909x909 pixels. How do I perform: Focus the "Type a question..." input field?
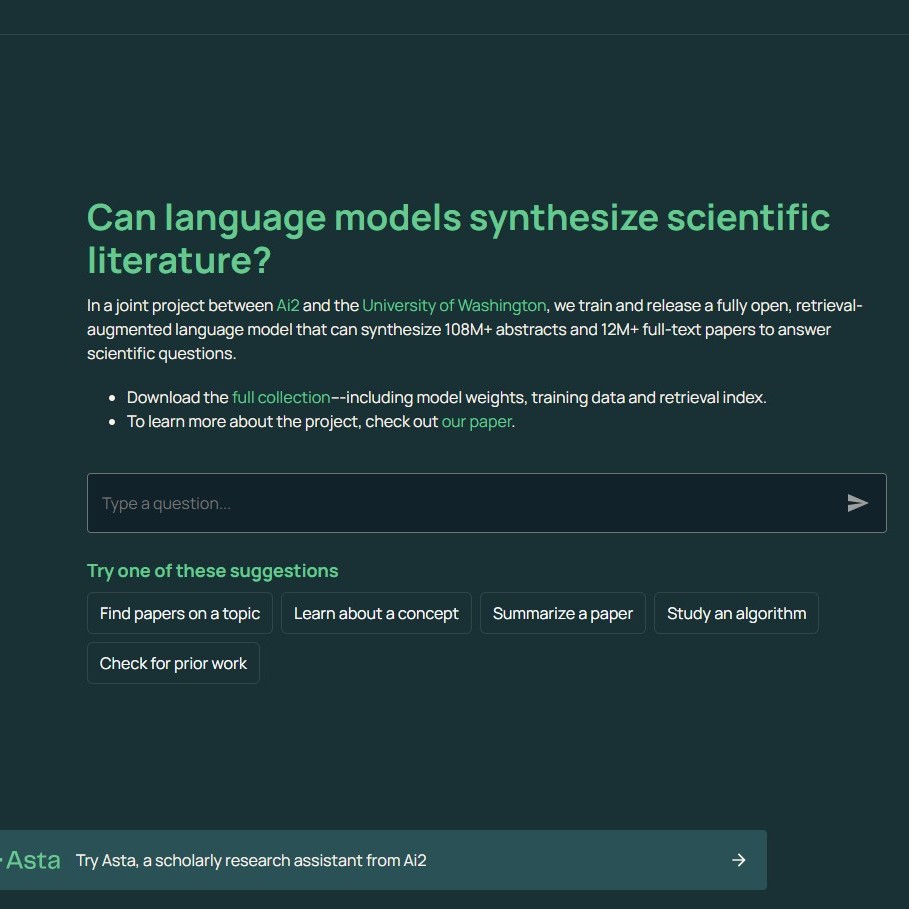tap(486, 503)
